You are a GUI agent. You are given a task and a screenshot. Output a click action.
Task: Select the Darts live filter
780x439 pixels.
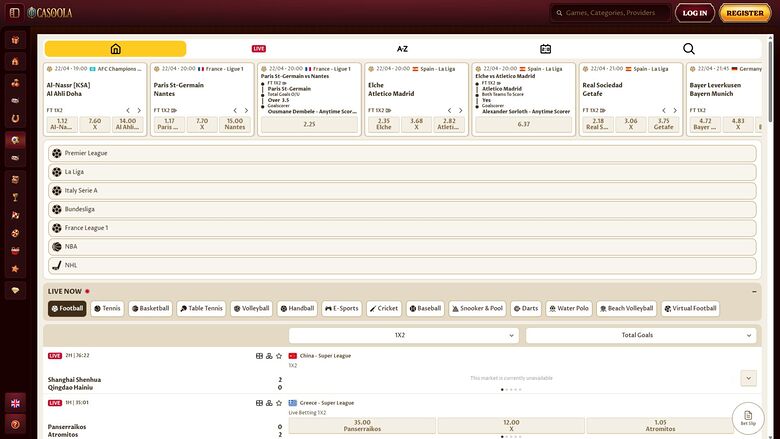click(x=526, y=308)
